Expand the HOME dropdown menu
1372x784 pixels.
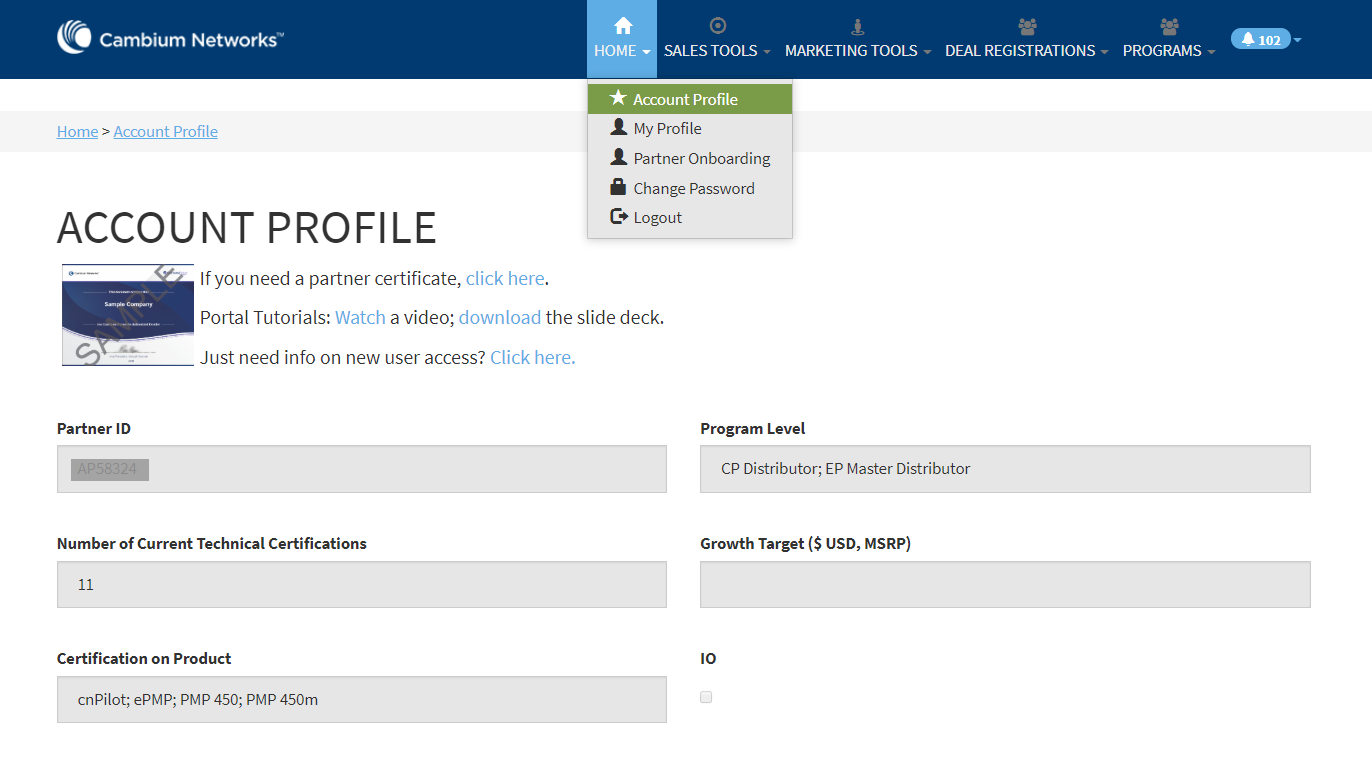622,51
